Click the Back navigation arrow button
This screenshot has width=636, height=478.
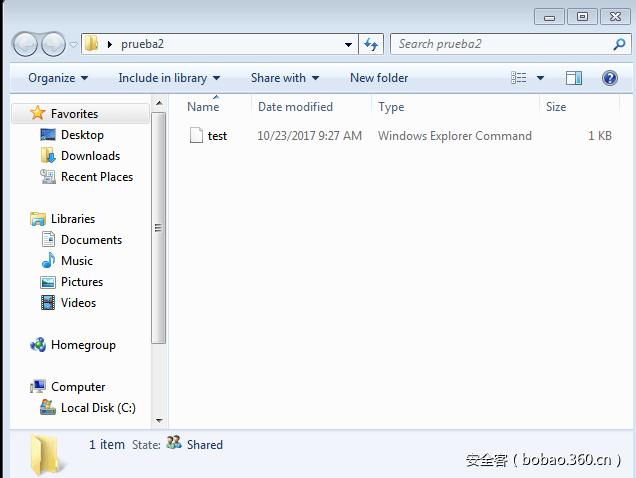(x=26, y=44)
